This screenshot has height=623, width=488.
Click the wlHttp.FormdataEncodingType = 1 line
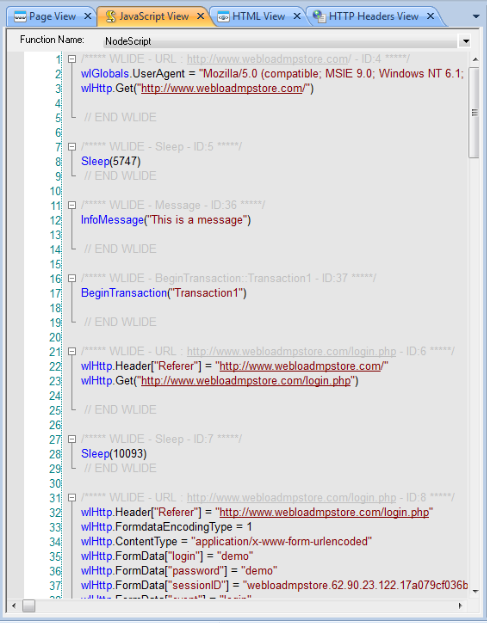tap(167, 527)
